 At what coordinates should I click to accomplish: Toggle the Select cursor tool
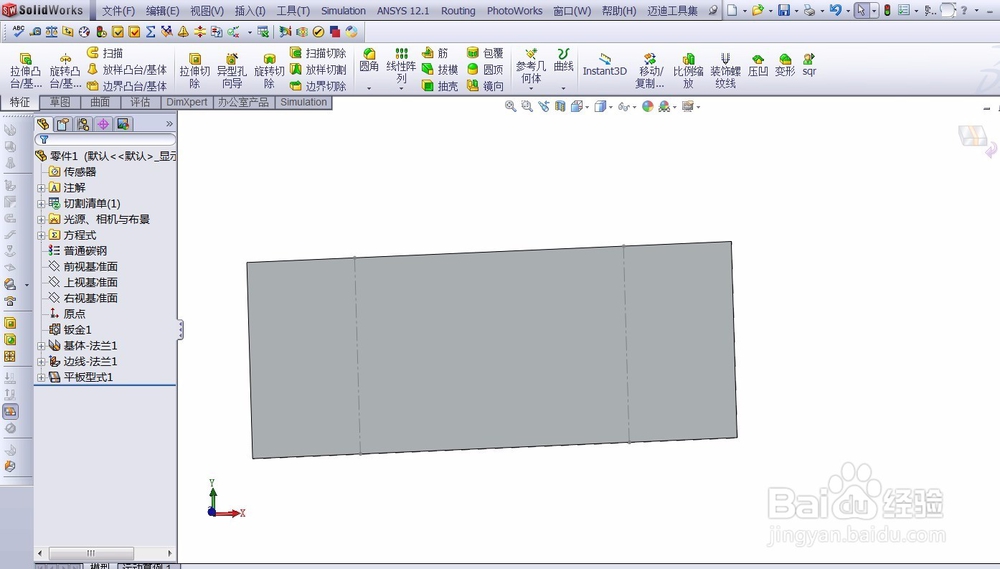pyautogui.click(x=862, y=10)
